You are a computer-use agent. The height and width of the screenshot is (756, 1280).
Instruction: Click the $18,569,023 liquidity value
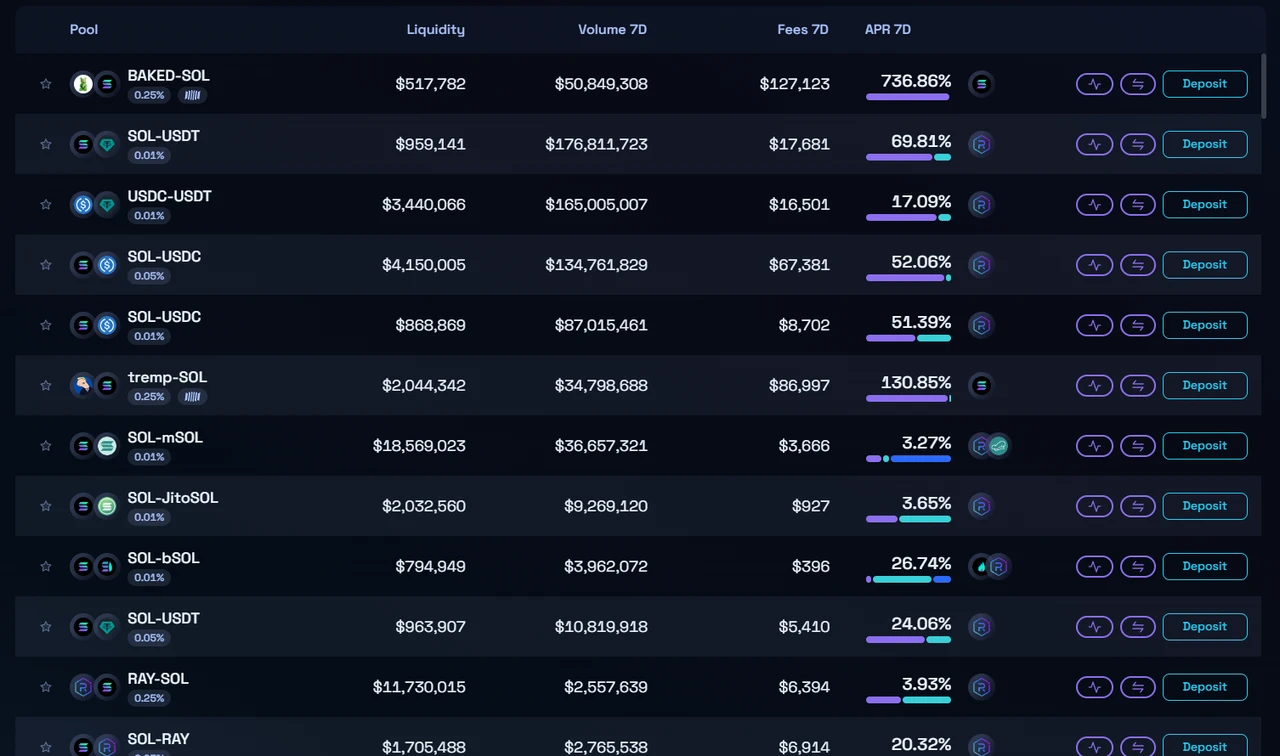pos(419,446)
